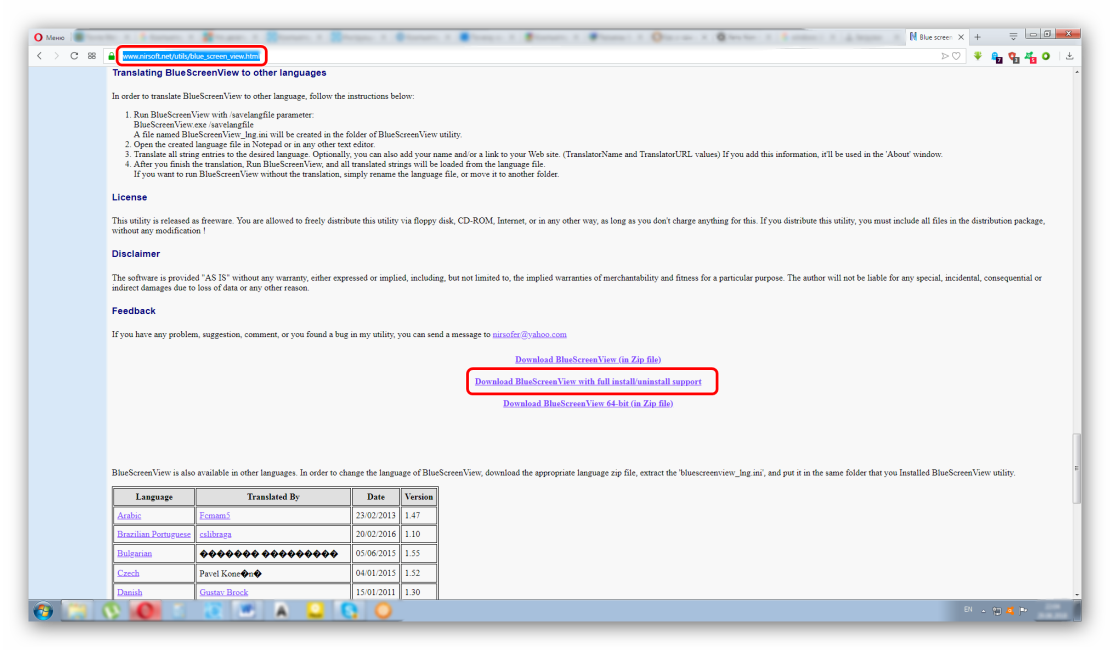The width and height of the screenshot is (1110, 650).
Task: Open the Danish language link
Action: (130, 593)
